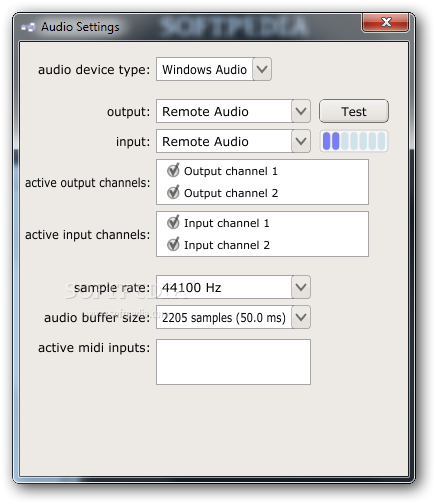Open the audio device type dropdown arrow
The height and width of the screenshot is (504, 436).
262,69
